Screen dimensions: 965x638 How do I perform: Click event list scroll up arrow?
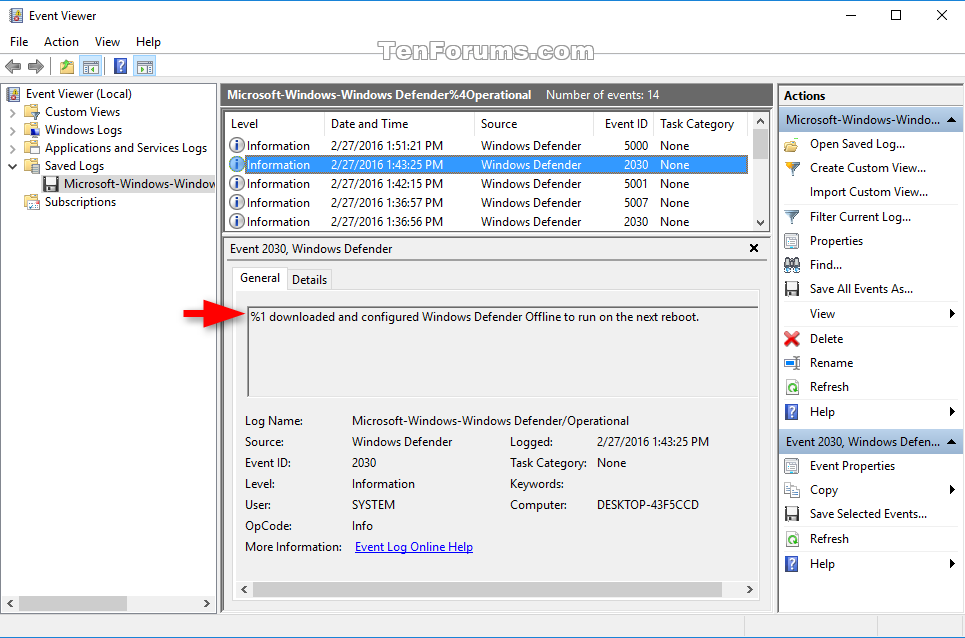coord(760,121)
